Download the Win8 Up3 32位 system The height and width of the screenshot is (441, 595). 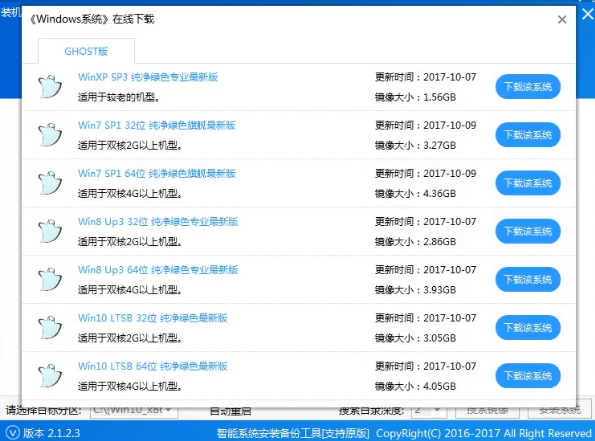(x=528, y=232)
